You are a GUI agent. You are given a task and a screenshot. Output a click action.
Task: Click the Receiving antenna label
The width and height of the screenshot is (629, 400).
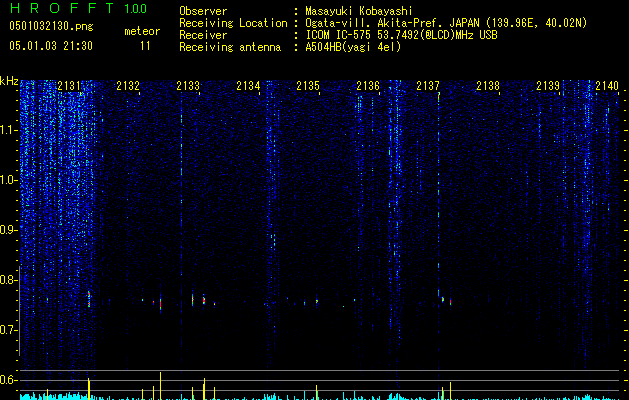[230, 47]
